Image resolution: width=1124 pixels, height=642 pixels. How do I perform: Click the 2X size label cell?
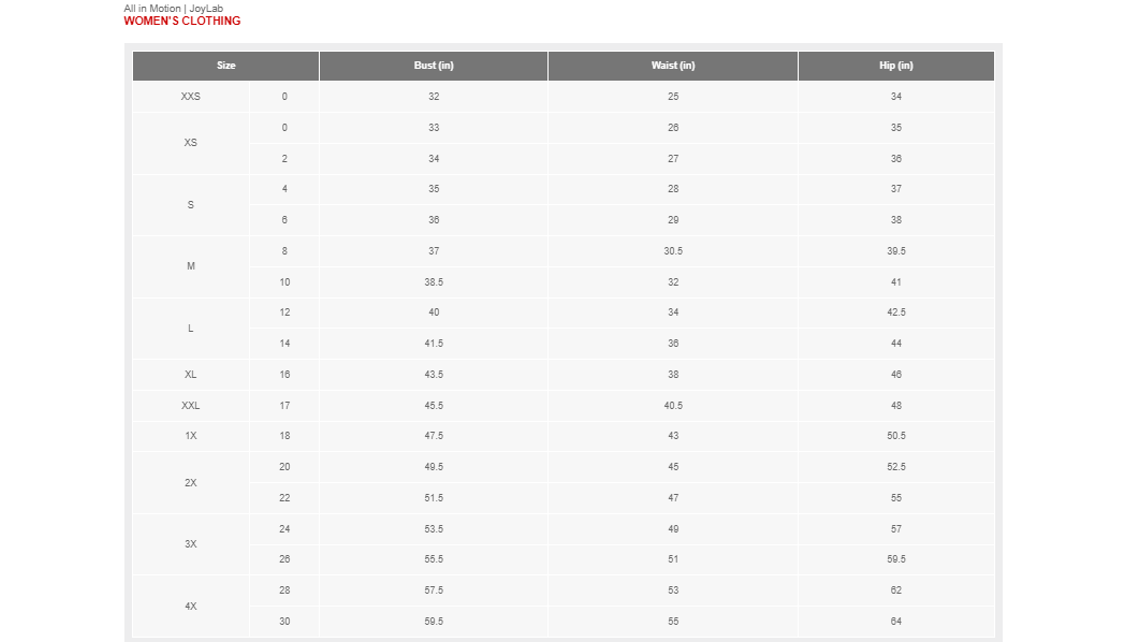point(191,482)
